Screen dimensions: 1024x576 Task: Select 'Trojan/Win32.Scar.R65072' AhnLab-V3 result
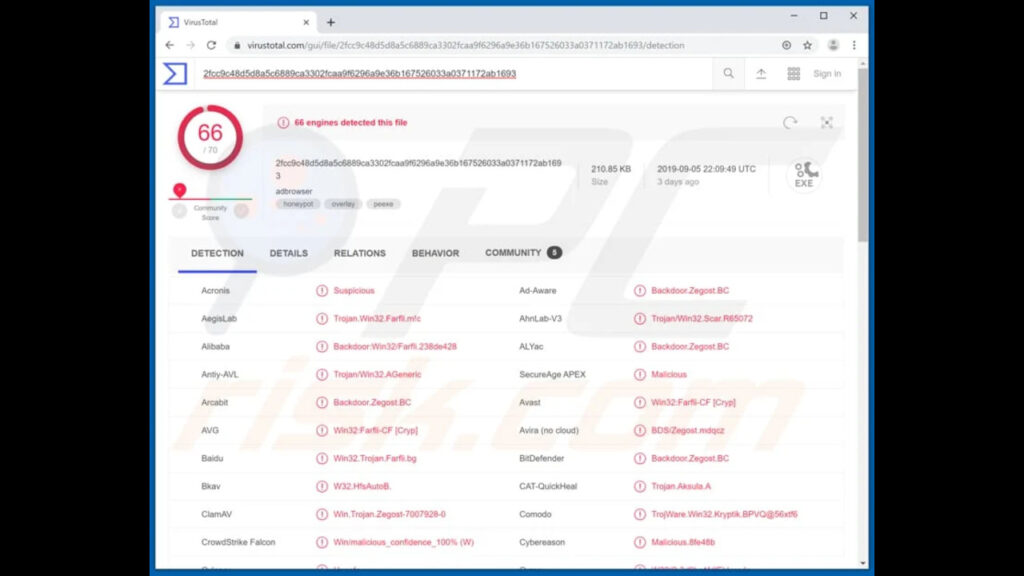click(702, 319)
